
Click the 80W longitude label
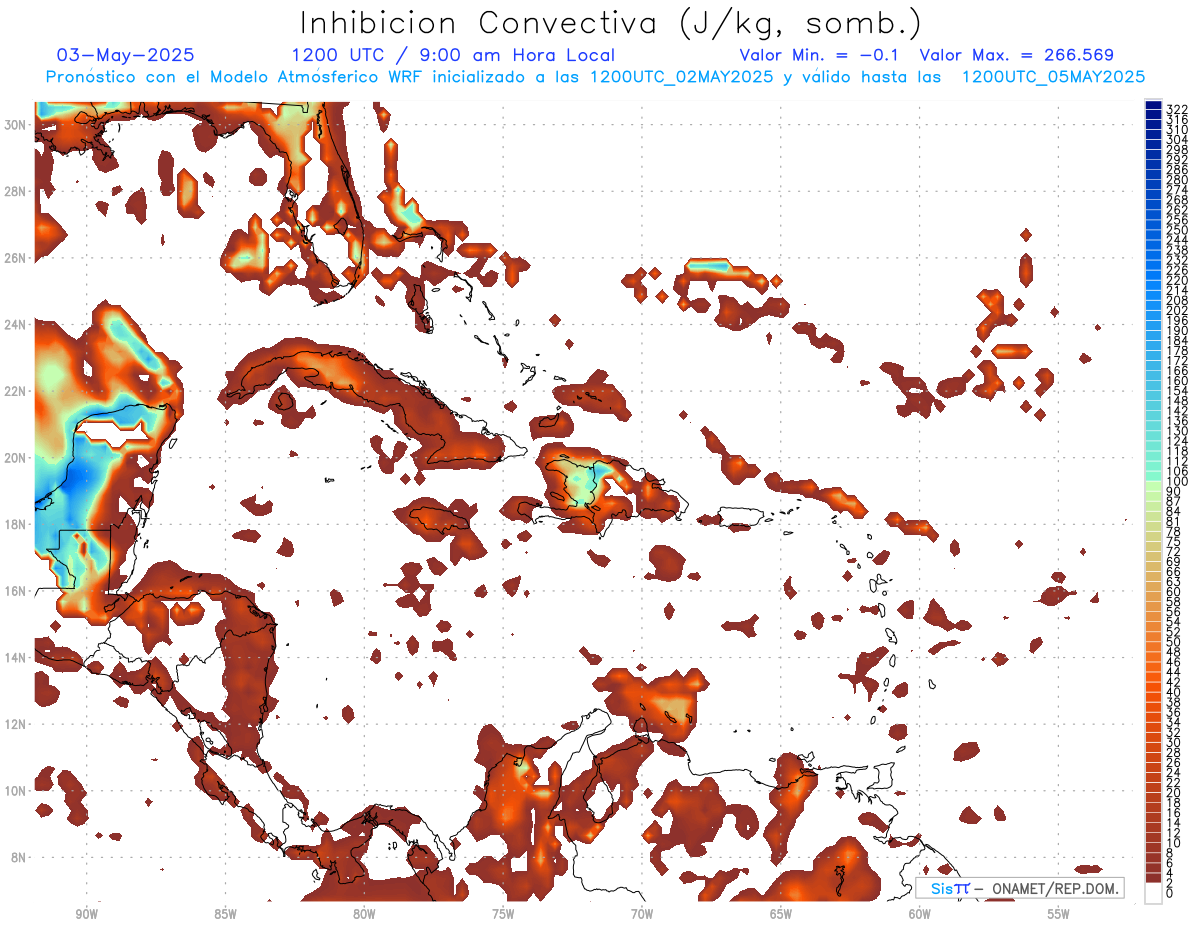[x=364, y=913]
